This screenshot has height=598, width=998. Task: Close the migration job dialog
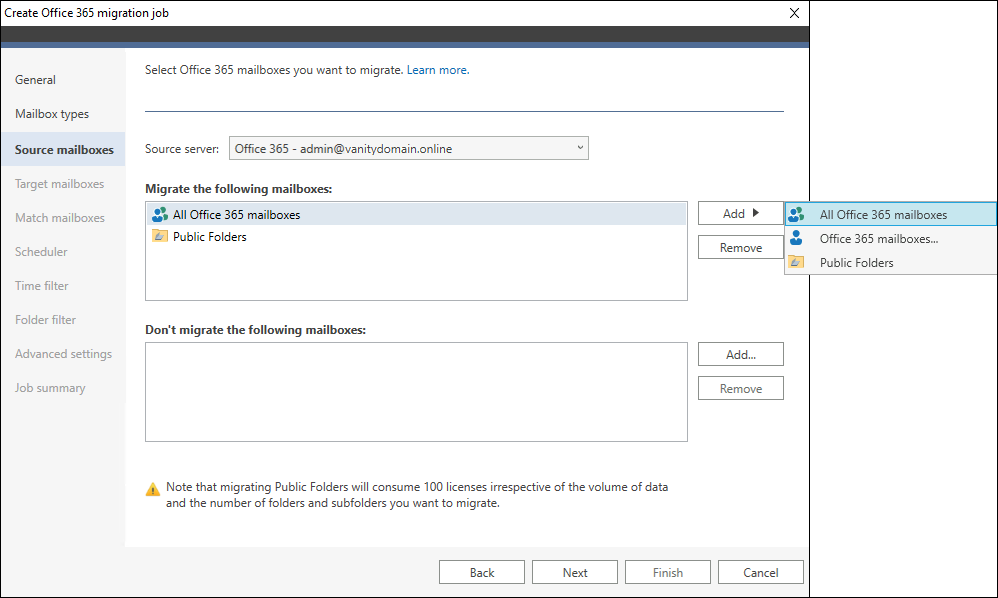point(794,13)
